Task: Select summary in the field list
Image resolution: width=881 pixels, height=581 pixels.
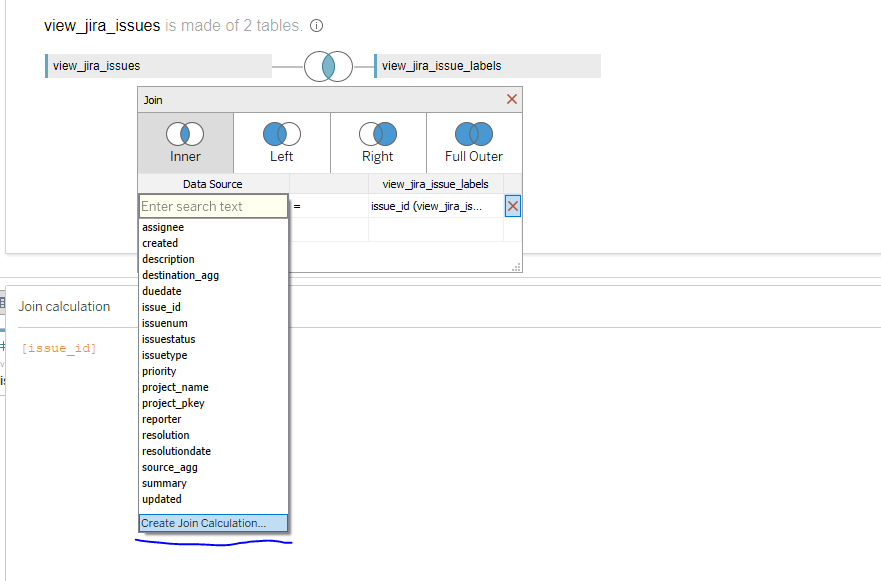Action: (x=213, y=483)
